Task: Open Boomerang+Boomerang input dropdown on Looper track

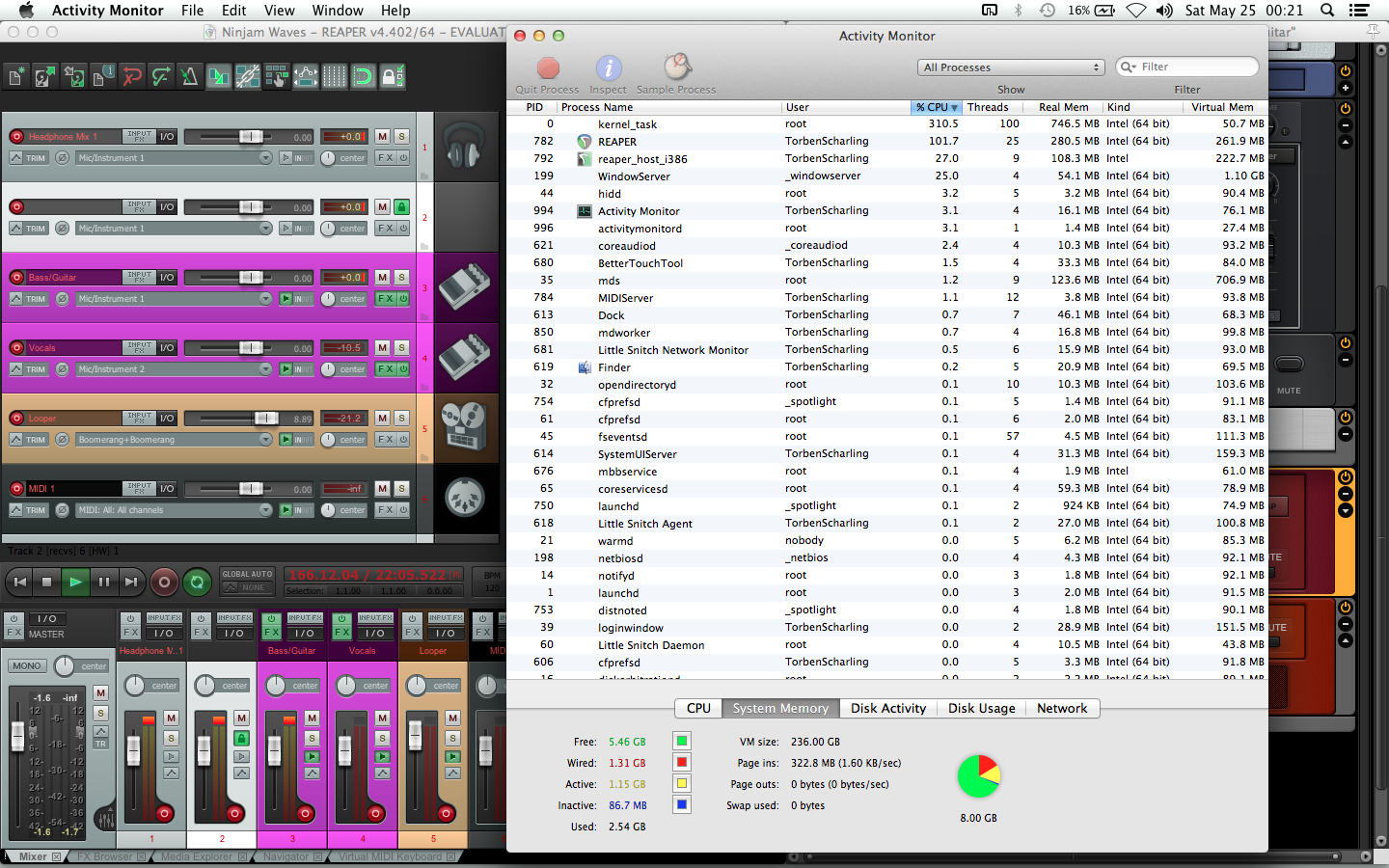Action: [175, 440]
